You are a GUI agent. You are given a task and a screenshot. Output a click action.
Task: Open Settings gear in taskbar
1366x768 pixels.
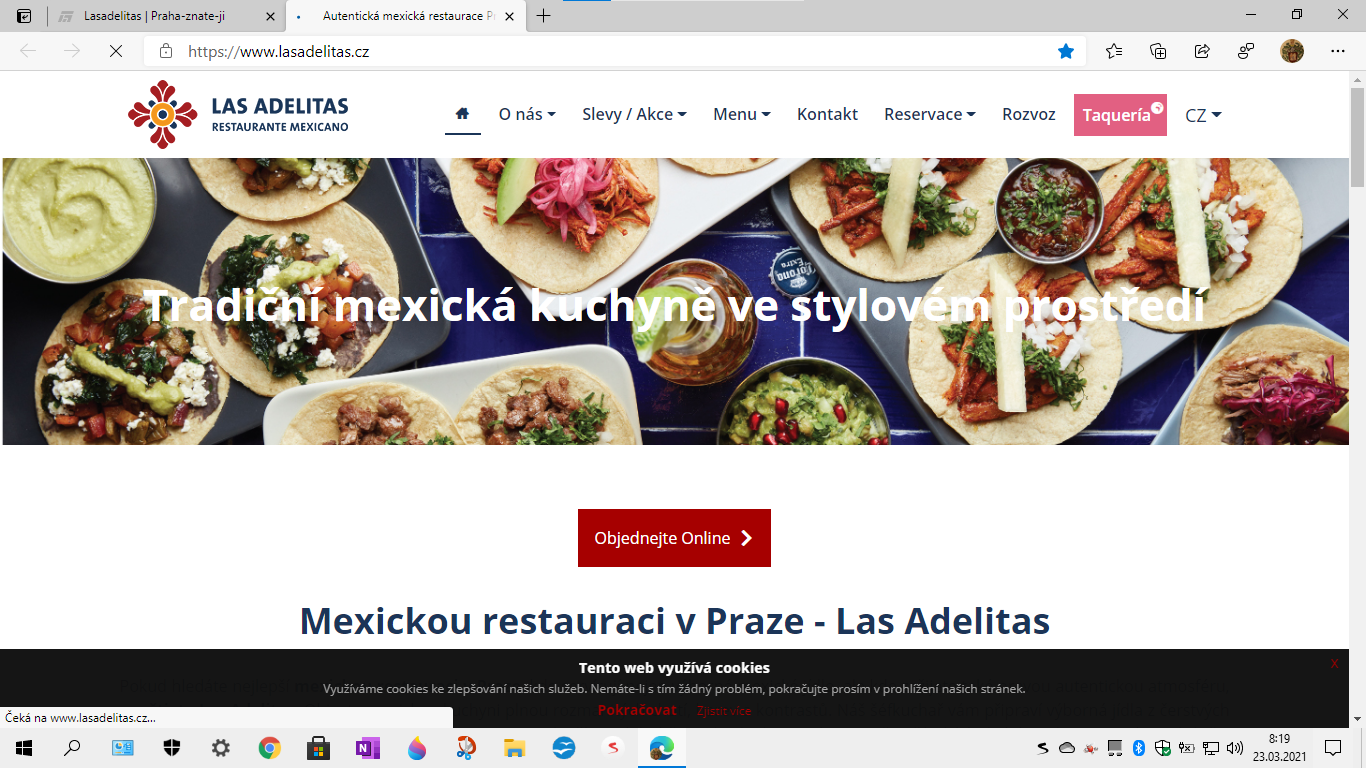(221, 747)
